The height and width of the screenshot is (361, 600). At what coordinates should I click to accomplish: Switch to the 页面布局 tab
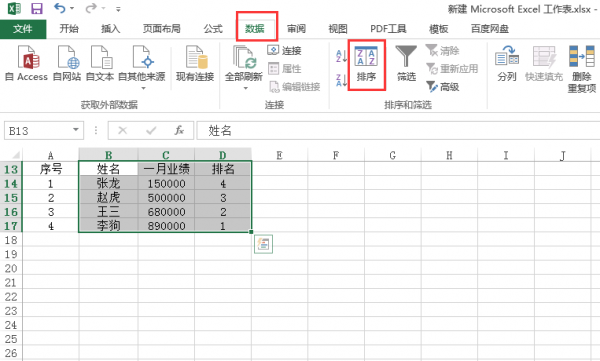(x=161, y=29)
